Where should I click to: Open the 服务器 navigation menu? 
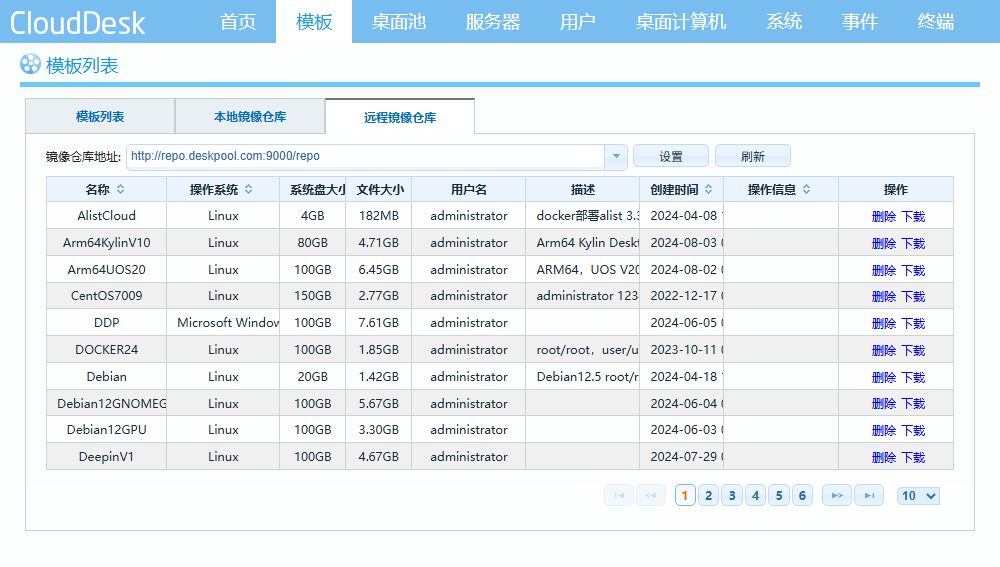tap(493, 22)
